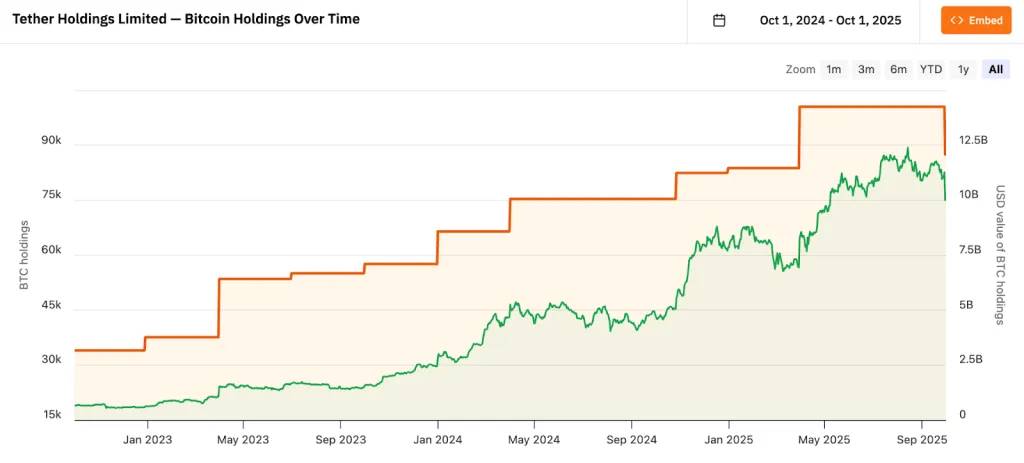Click the code brackets icon in Embed
Viewport: 1024px width, 463px height.
coord(957,21)
